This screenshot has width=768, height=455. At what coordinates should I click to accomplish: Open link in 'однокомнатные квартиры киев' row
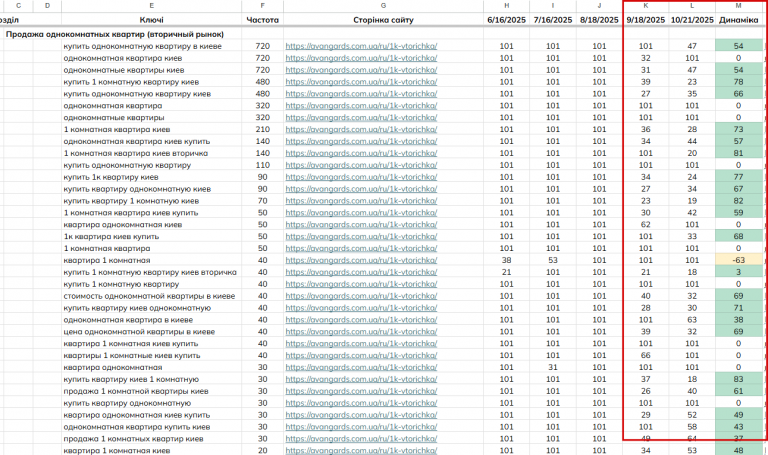click(361, 70)
